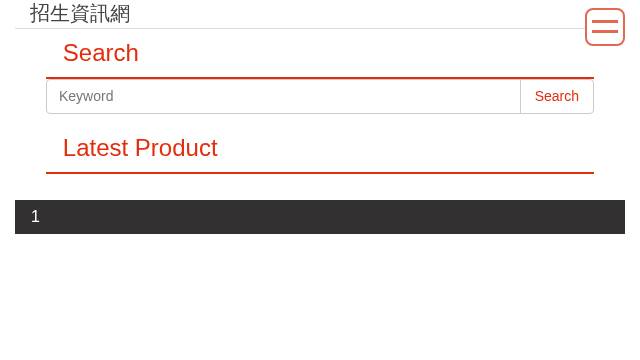Viewport: 640px width, 360px height.
Task: Click the red divider under Latest Product
Action: pyautogui.click(x=320, y=173)
